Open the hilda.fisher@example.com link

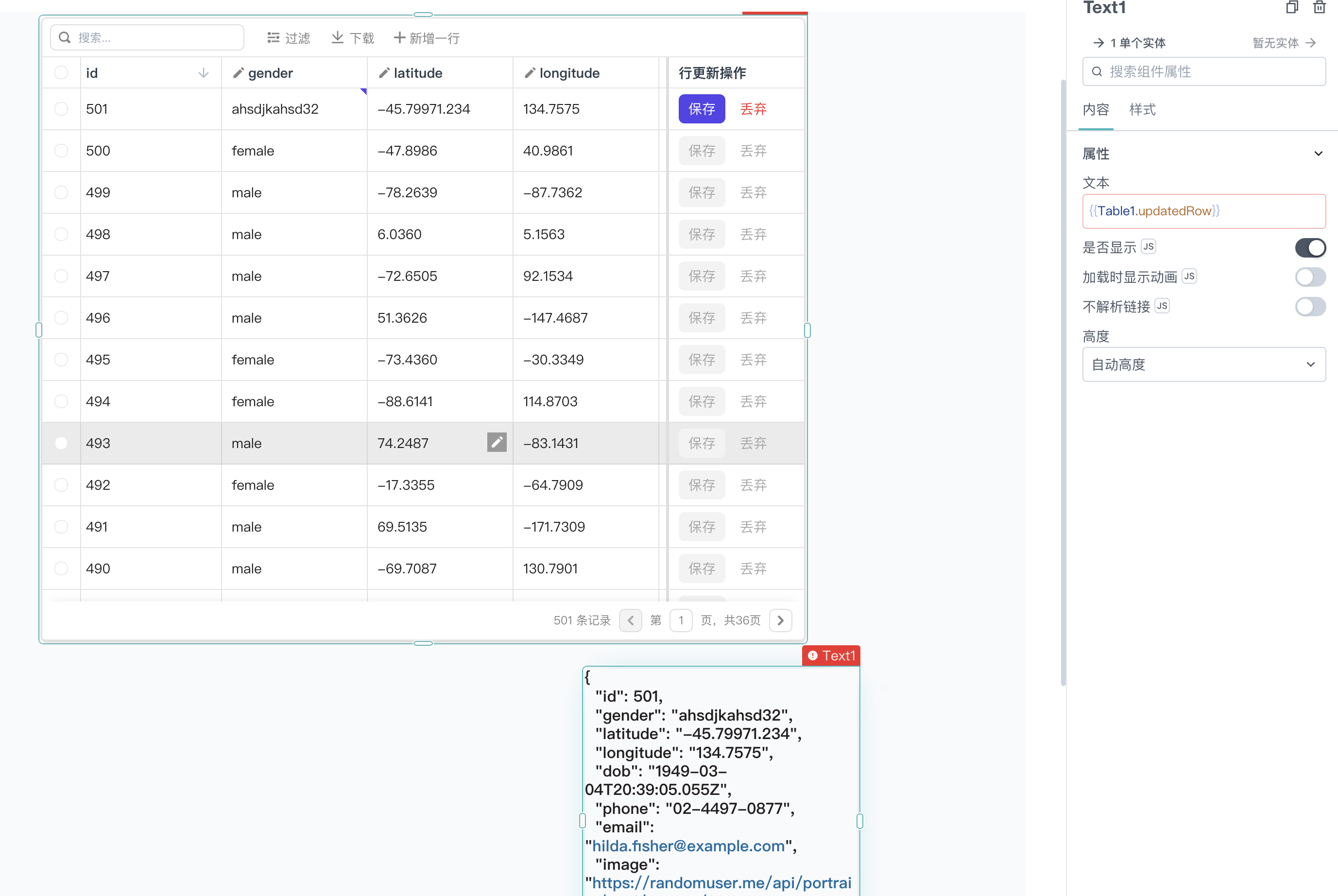click(x=688, y=846)
